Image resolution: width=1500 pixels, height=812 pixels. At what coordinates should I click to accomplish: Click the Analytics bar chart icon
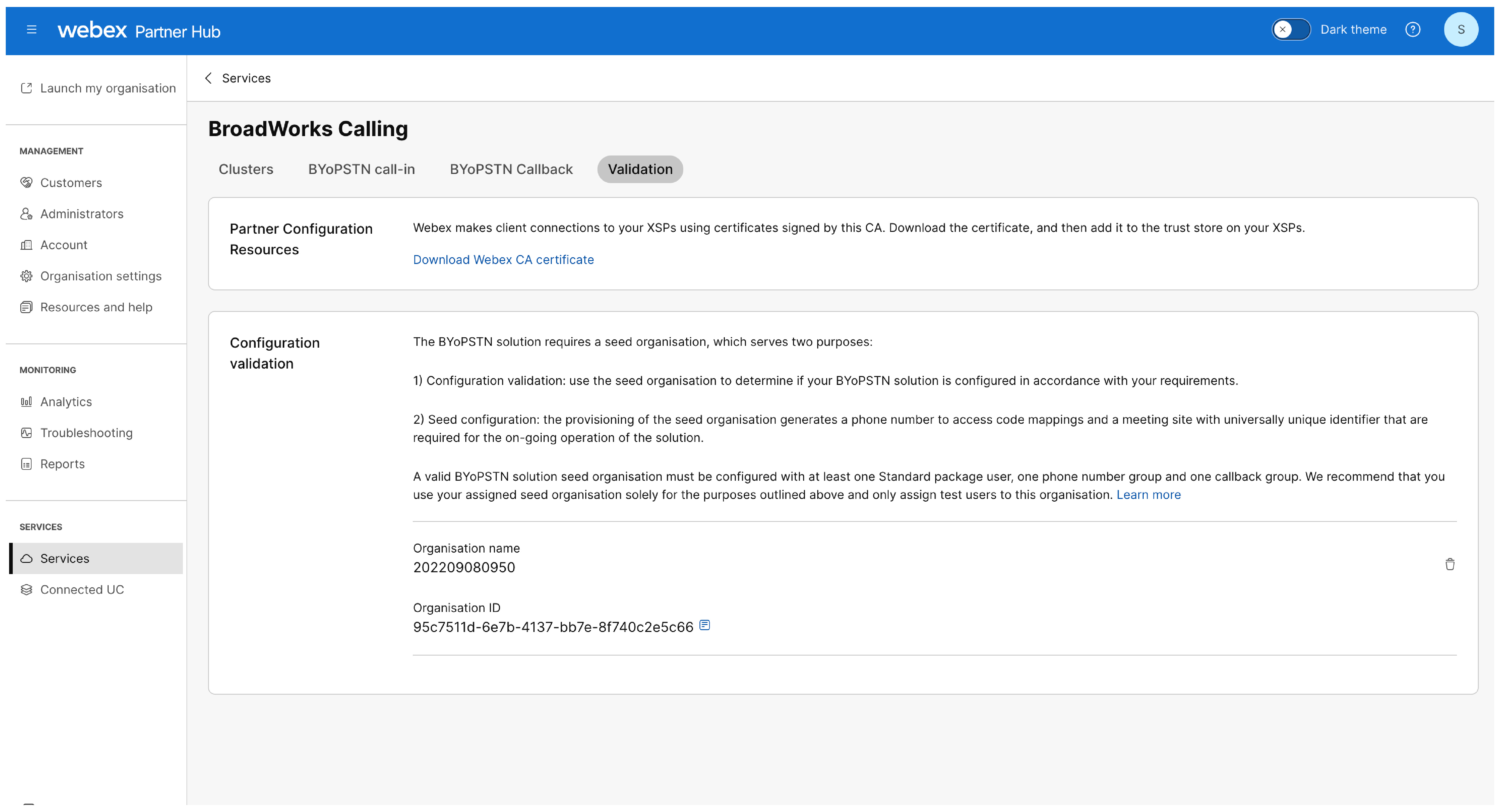click(26, 402)
